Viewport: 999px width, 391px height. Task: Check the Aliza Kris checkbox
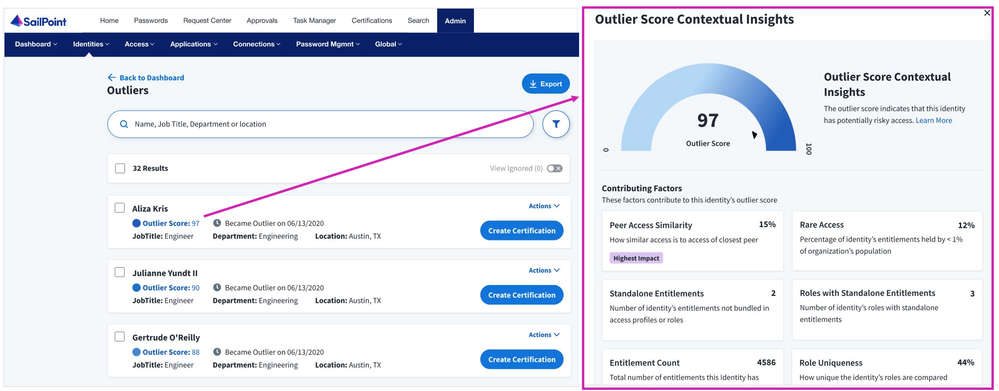(x=119, y=208)
